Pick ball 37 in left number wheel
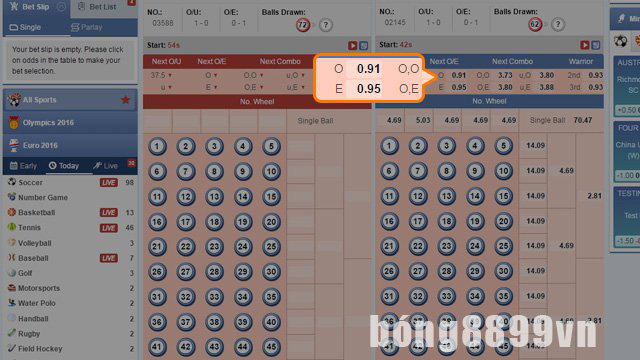 [186, 322]
